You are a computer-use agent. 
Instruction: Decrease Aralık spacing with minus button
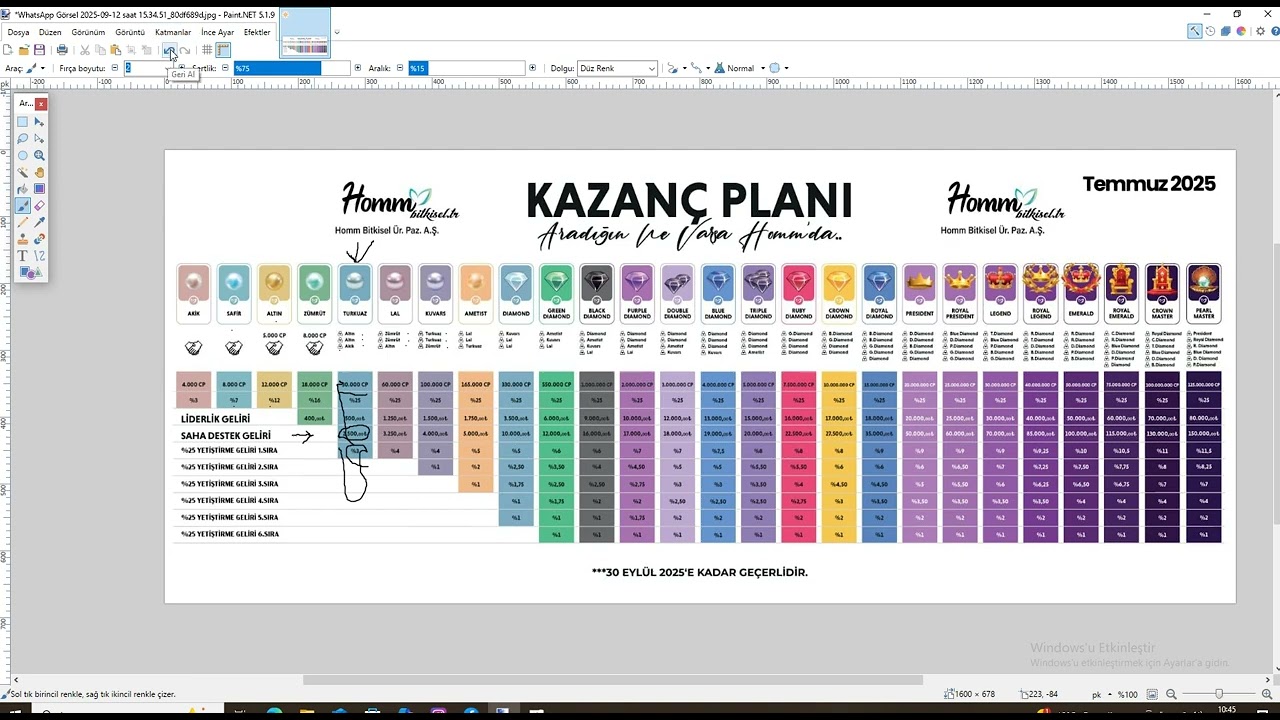coord(399,68)
